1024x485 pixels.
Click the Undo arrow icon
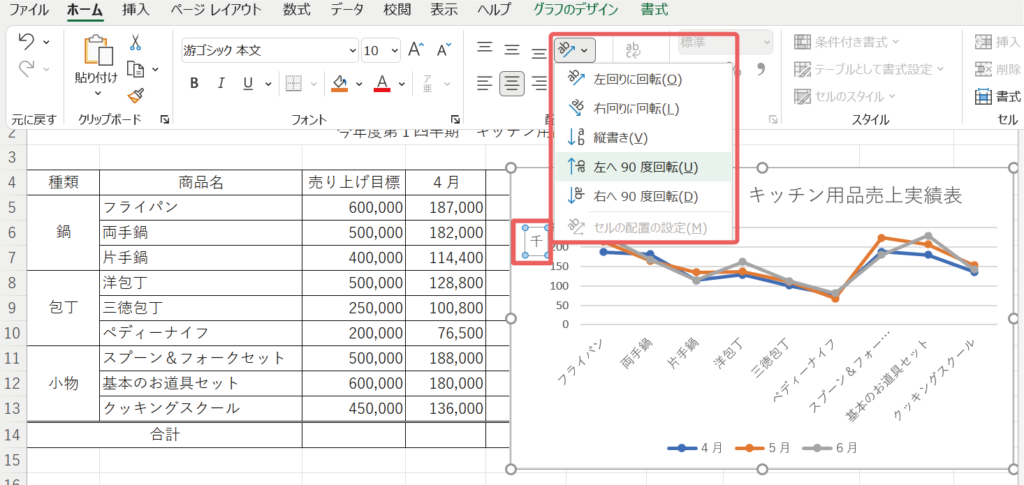click(x=27, y=42)
